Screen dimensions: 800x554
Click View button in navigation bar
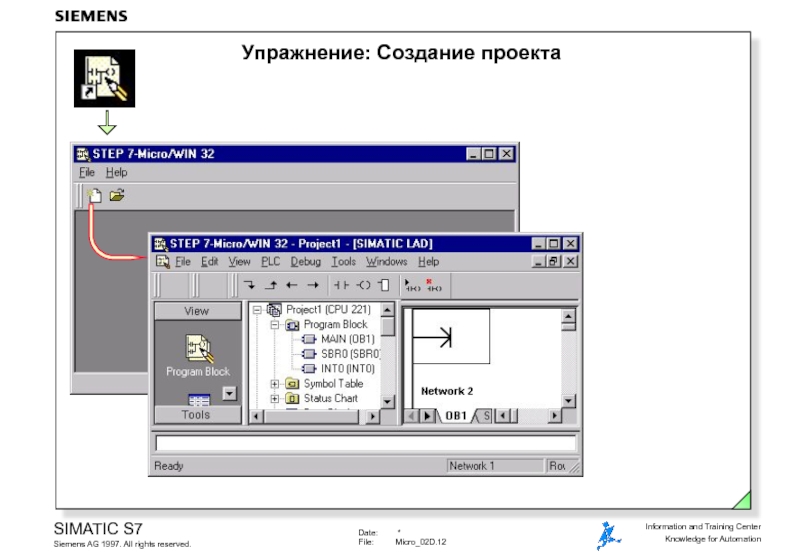coord(197,311)
